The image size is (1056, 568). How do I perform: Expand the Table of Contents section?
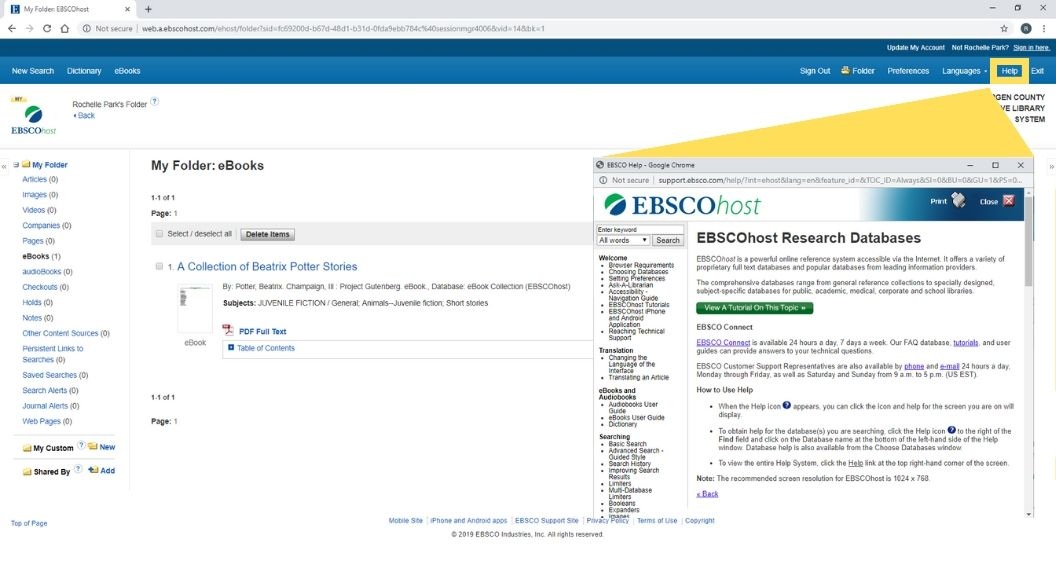click(231, 348)
